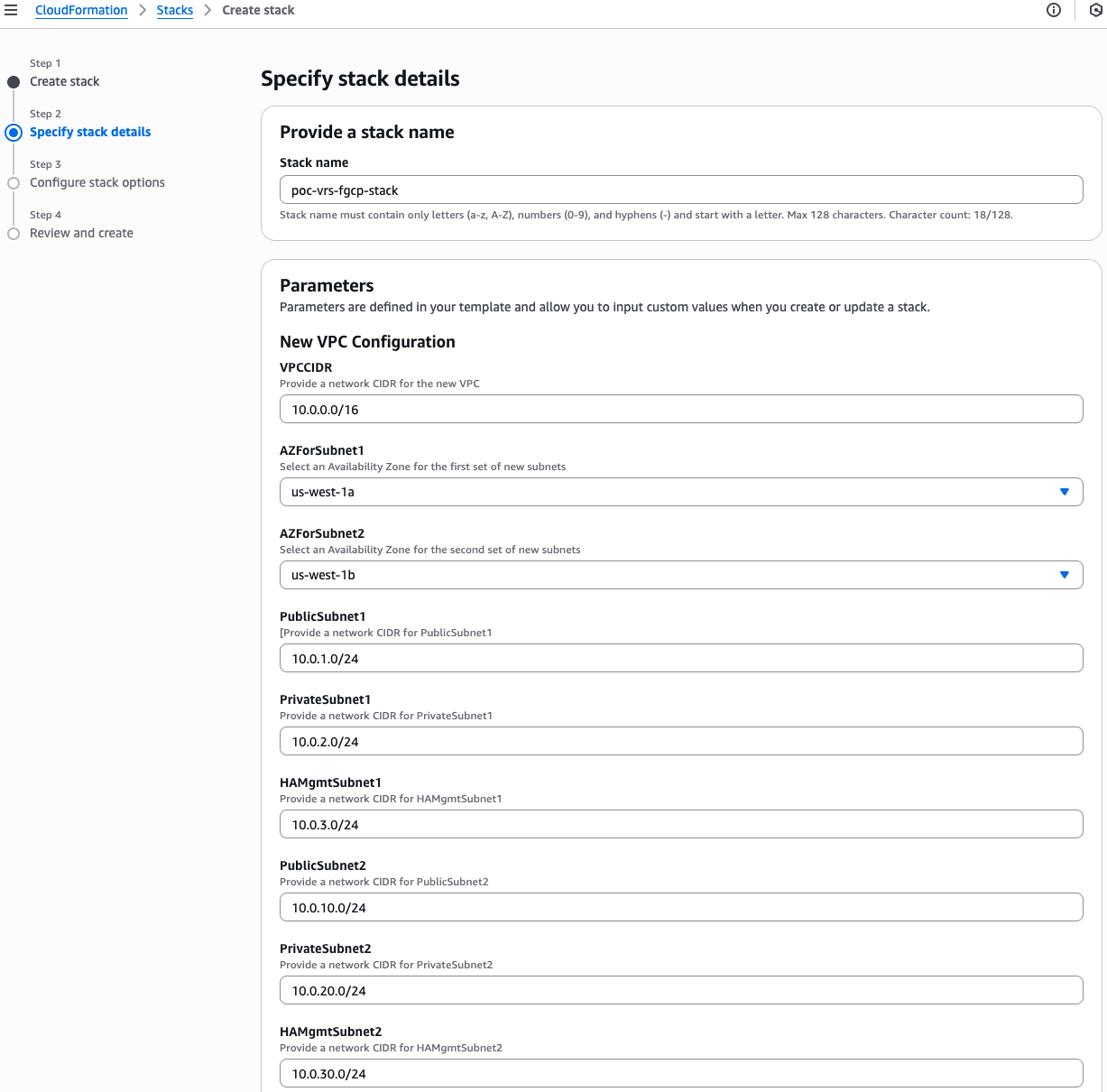
Task: Open the AZForSubnet2 dropdown
Action: 681,575
